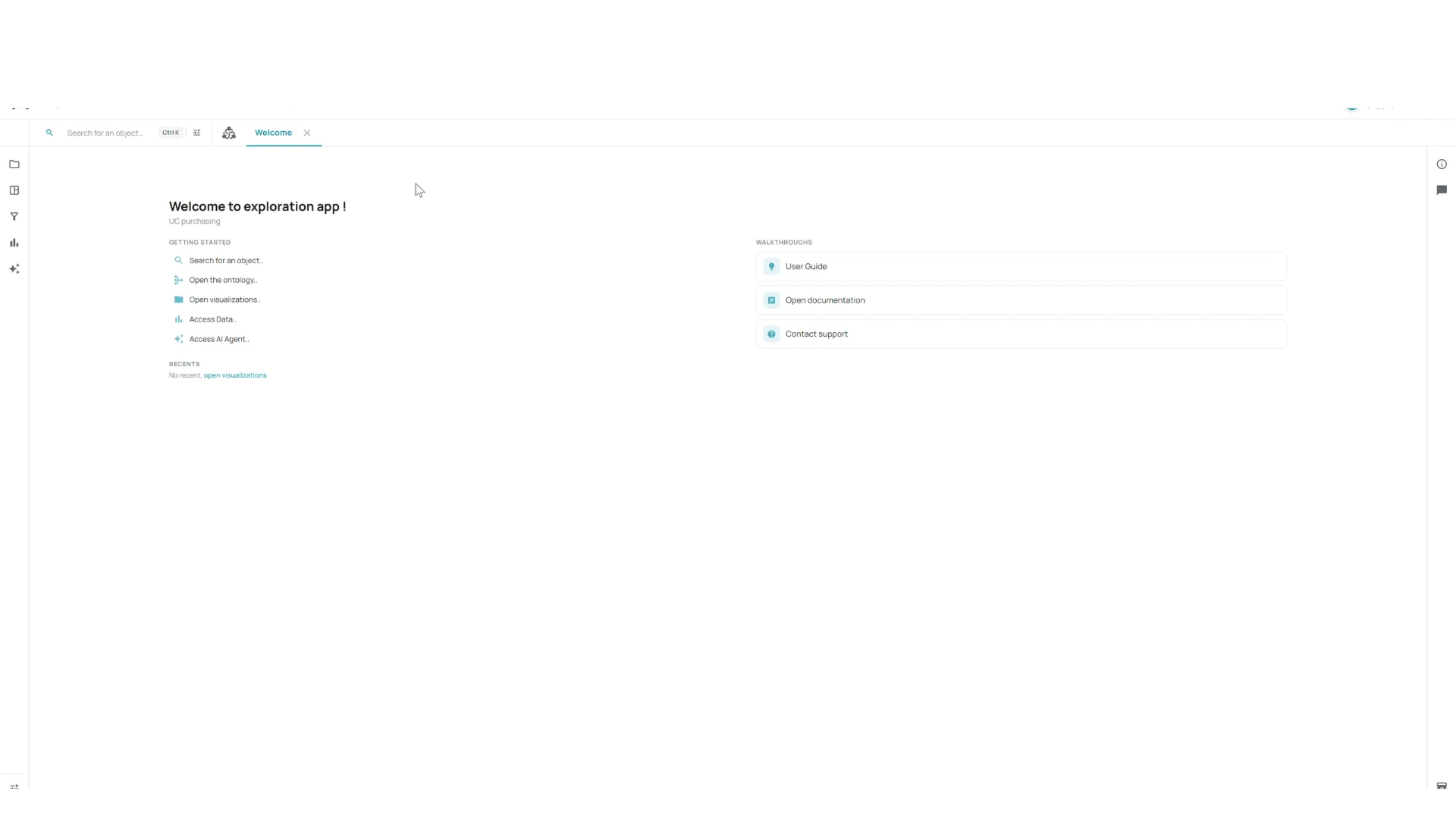Click the Contact support question mark icon
The image size is (1456, 819).
pyautogui.click(x=771, y=334)
